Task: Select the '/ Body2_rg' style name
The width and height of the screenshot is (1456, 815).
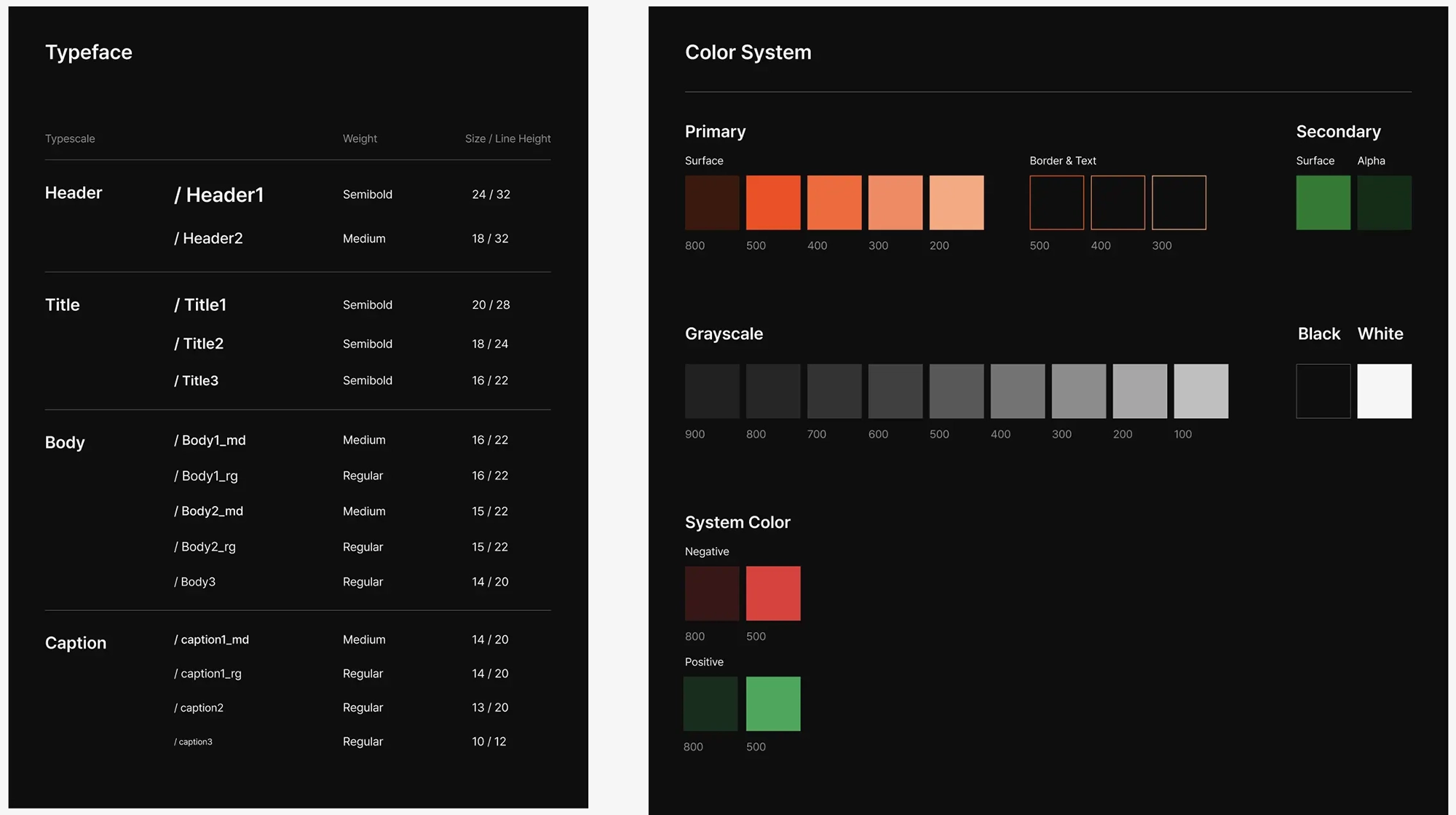Action: coord(205,547)
